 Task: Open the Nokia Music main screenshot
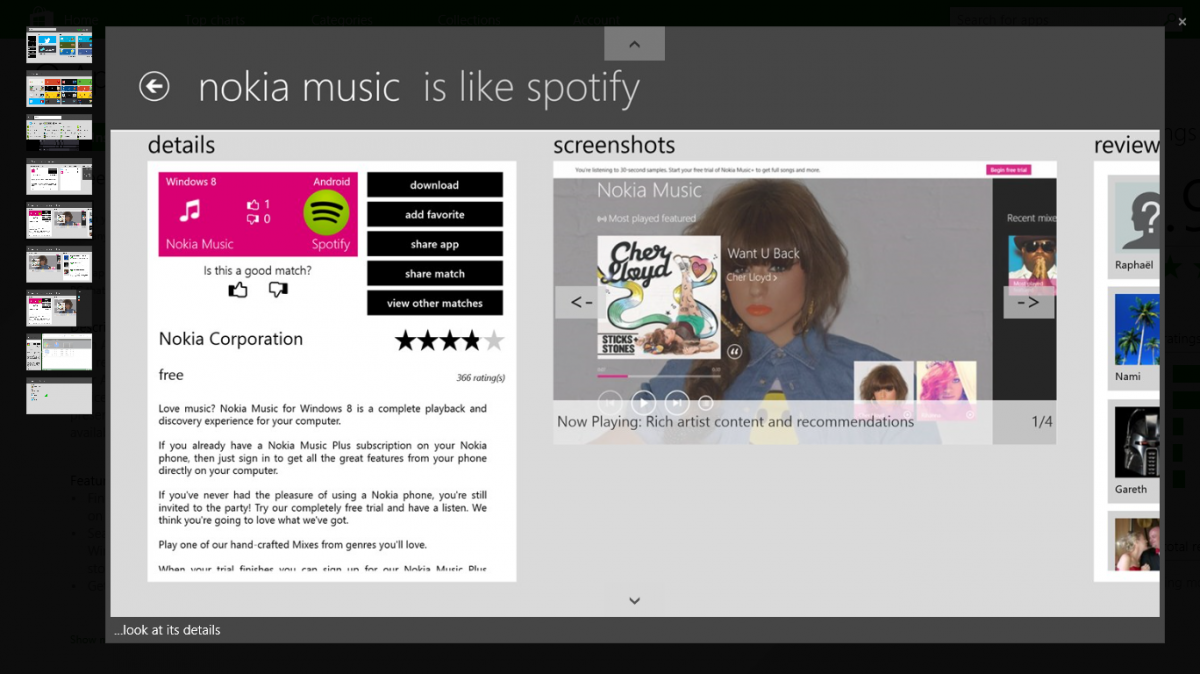[805, 303]
